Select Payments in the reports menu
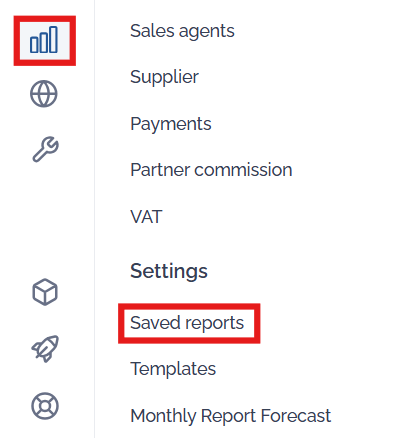The height and width of the screenshot is (438, 417). pyautogui.click(x=171, y=124)
